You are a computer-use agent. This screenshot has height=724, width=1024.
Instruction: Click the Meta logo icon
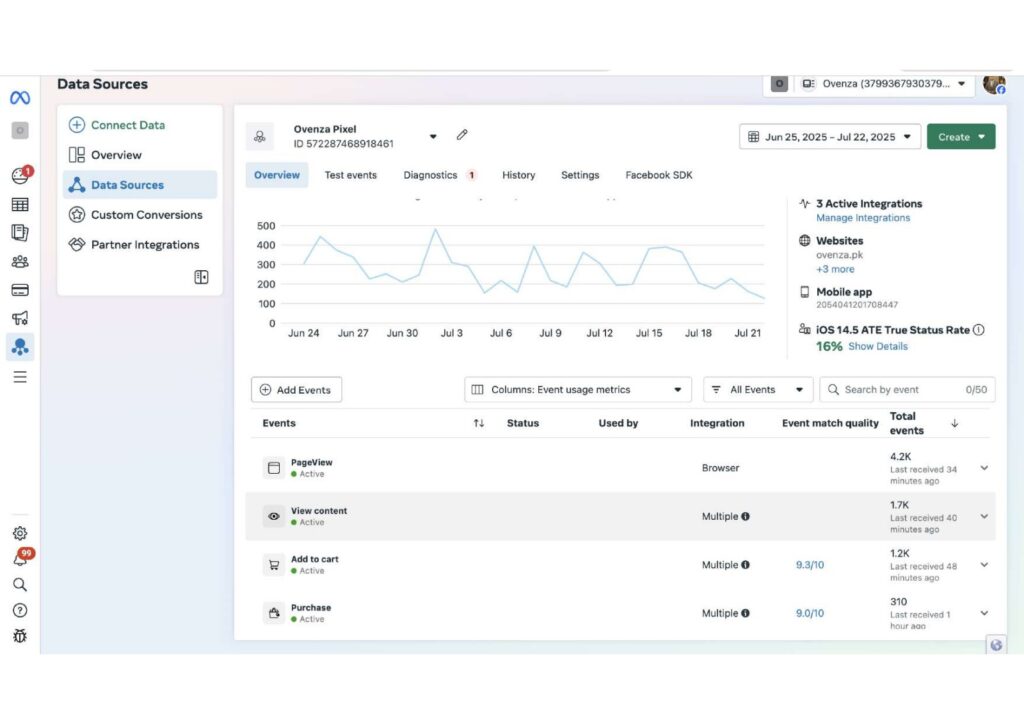[20, 98]
